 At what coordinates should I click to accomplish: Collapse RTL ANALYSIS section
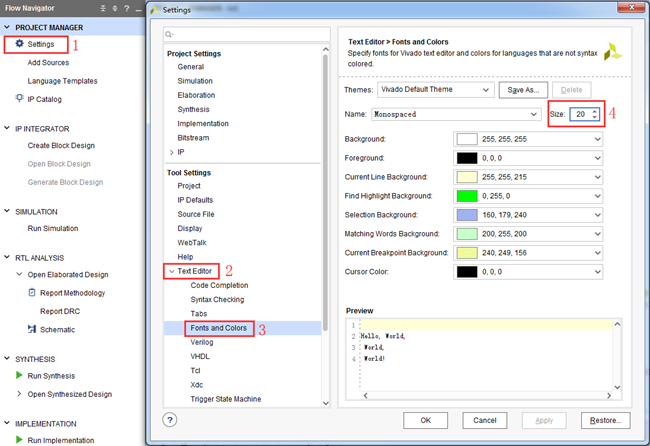point(7,257)
